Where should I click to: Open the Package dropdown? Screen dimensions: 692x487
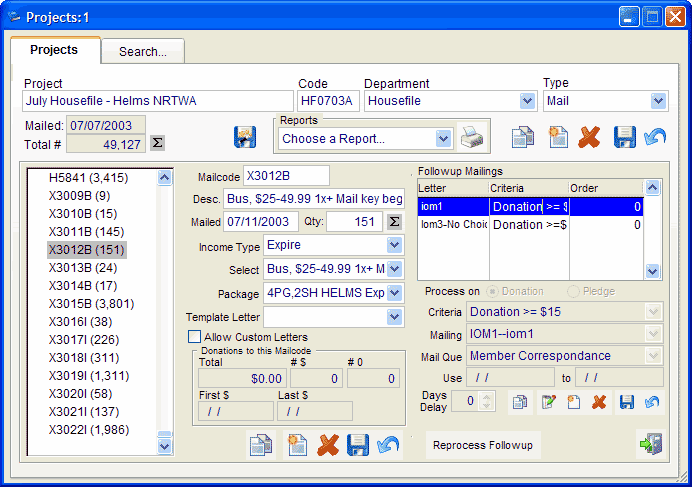click(x=394, y=293)
